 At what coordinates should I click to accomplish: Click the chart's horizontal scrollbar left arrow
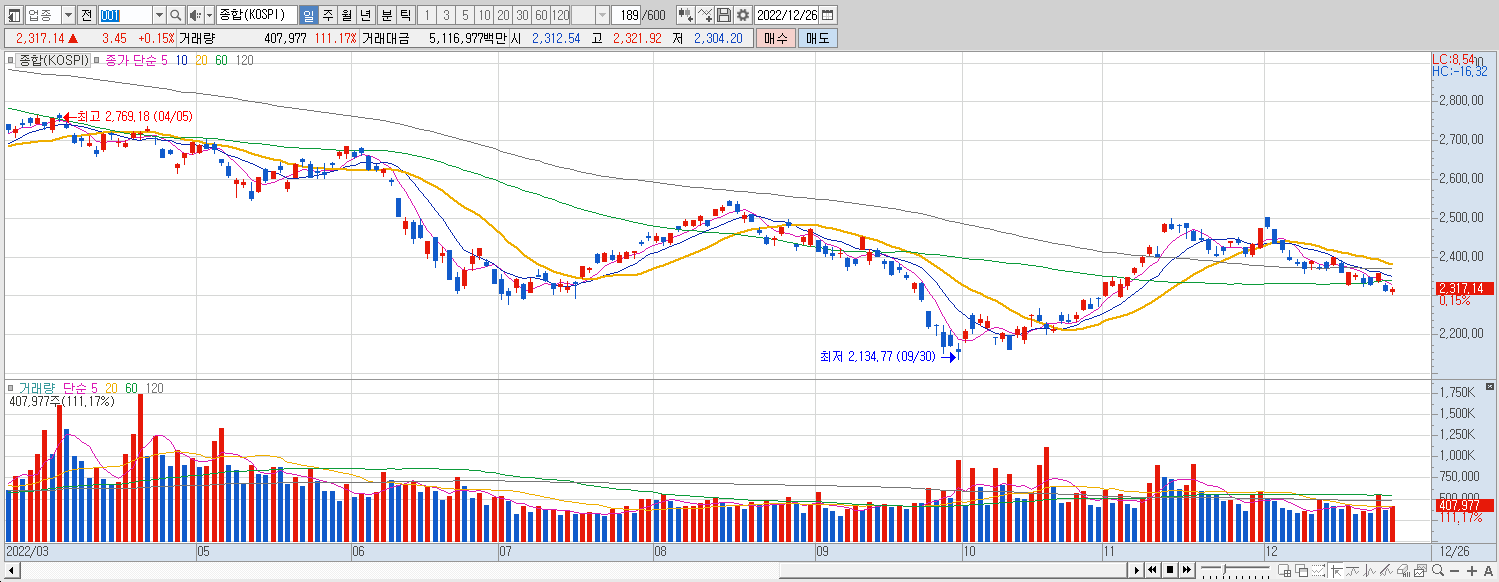12,570
